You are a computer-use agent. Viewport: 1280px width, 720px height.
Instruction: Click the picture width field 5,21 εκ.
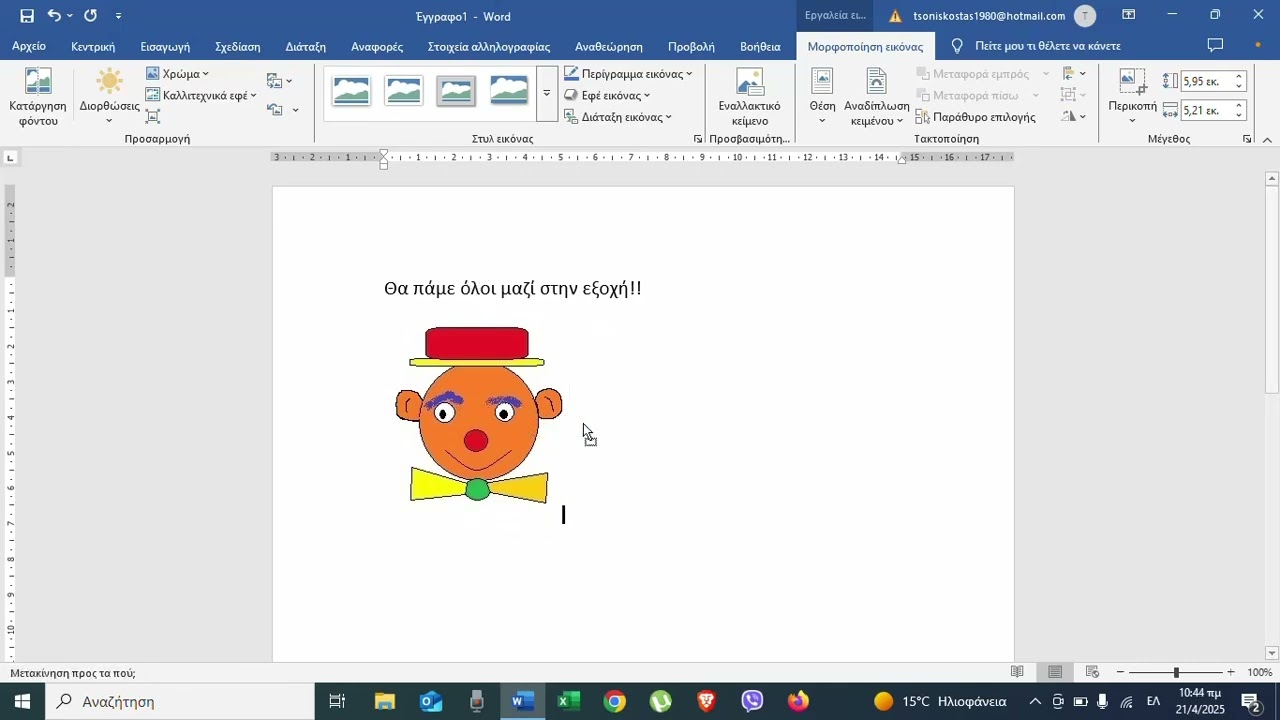point(1206,110)
